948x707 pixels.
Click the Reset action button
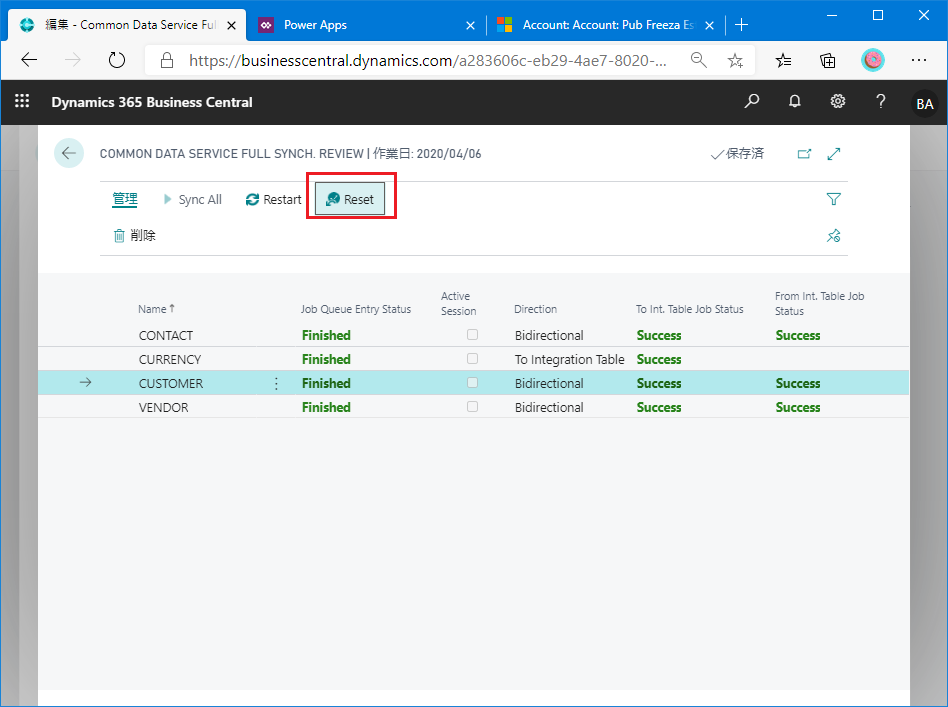click(350, 199)
